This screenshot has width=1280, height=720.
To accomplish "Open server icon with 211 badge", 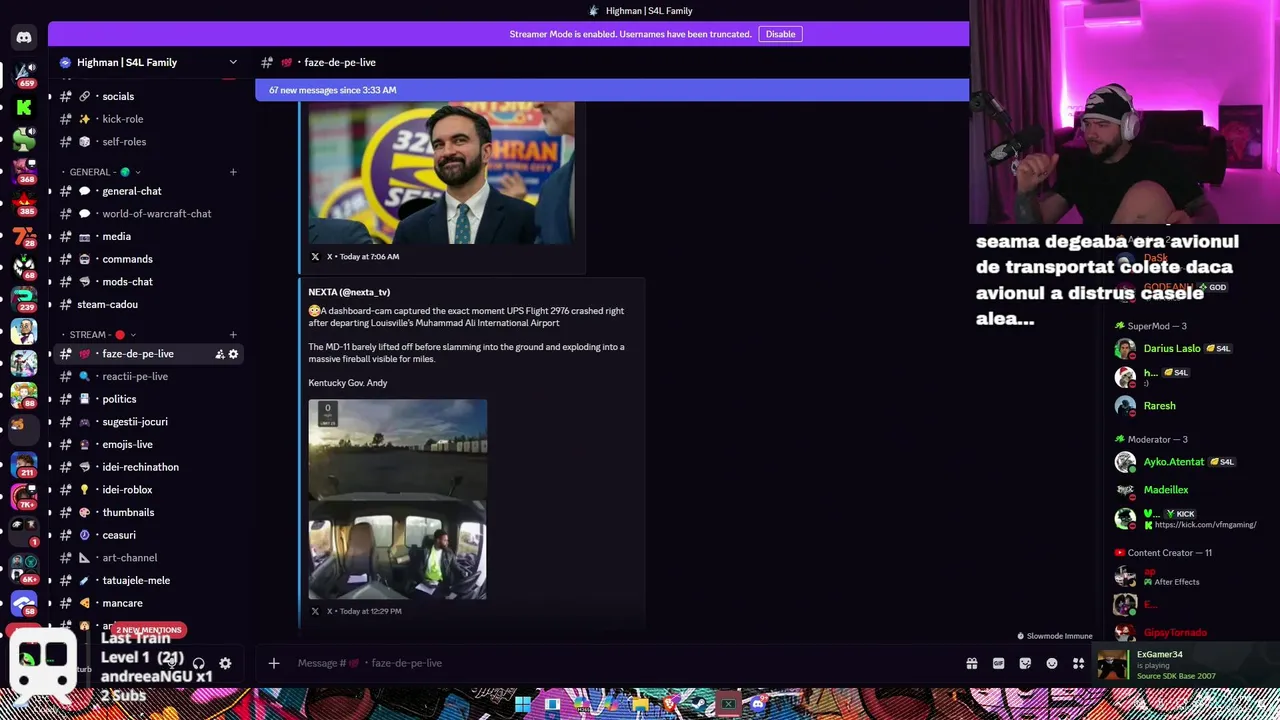I will coord(23,466).
